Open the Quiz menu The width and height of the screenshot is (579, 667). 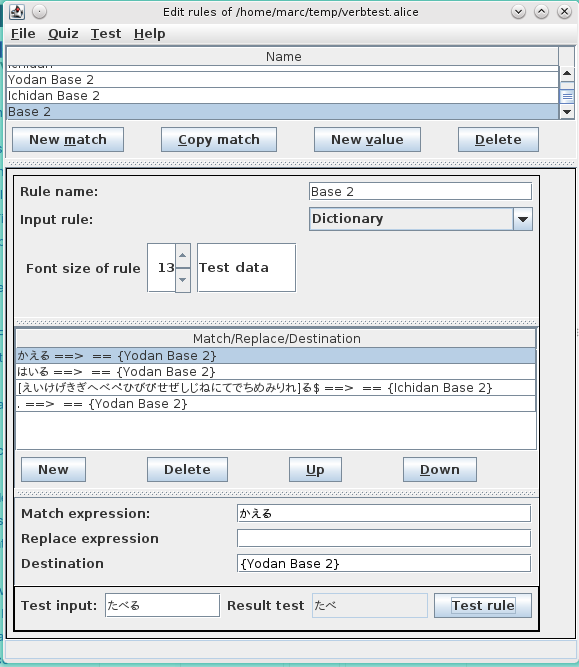pos(63,34)
